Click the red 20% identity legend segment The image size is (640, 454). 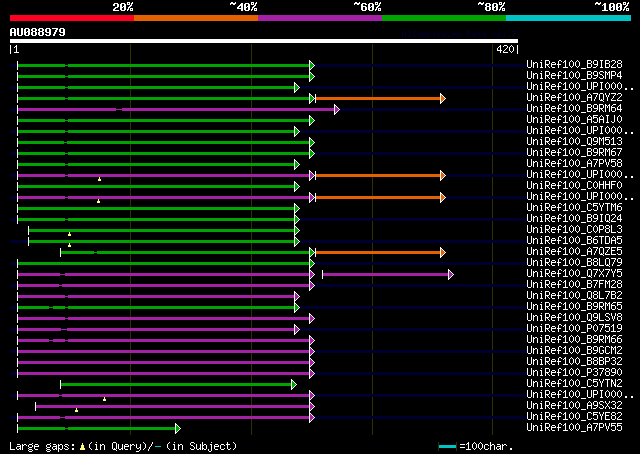72,18
